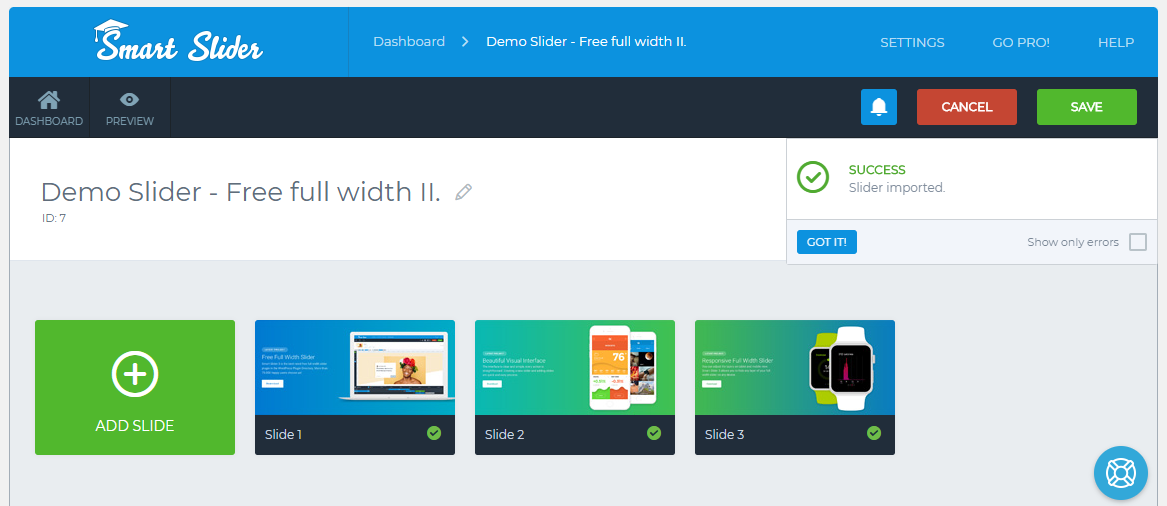Open the notifications bell

pyautogui.click(x=879, y=107)
